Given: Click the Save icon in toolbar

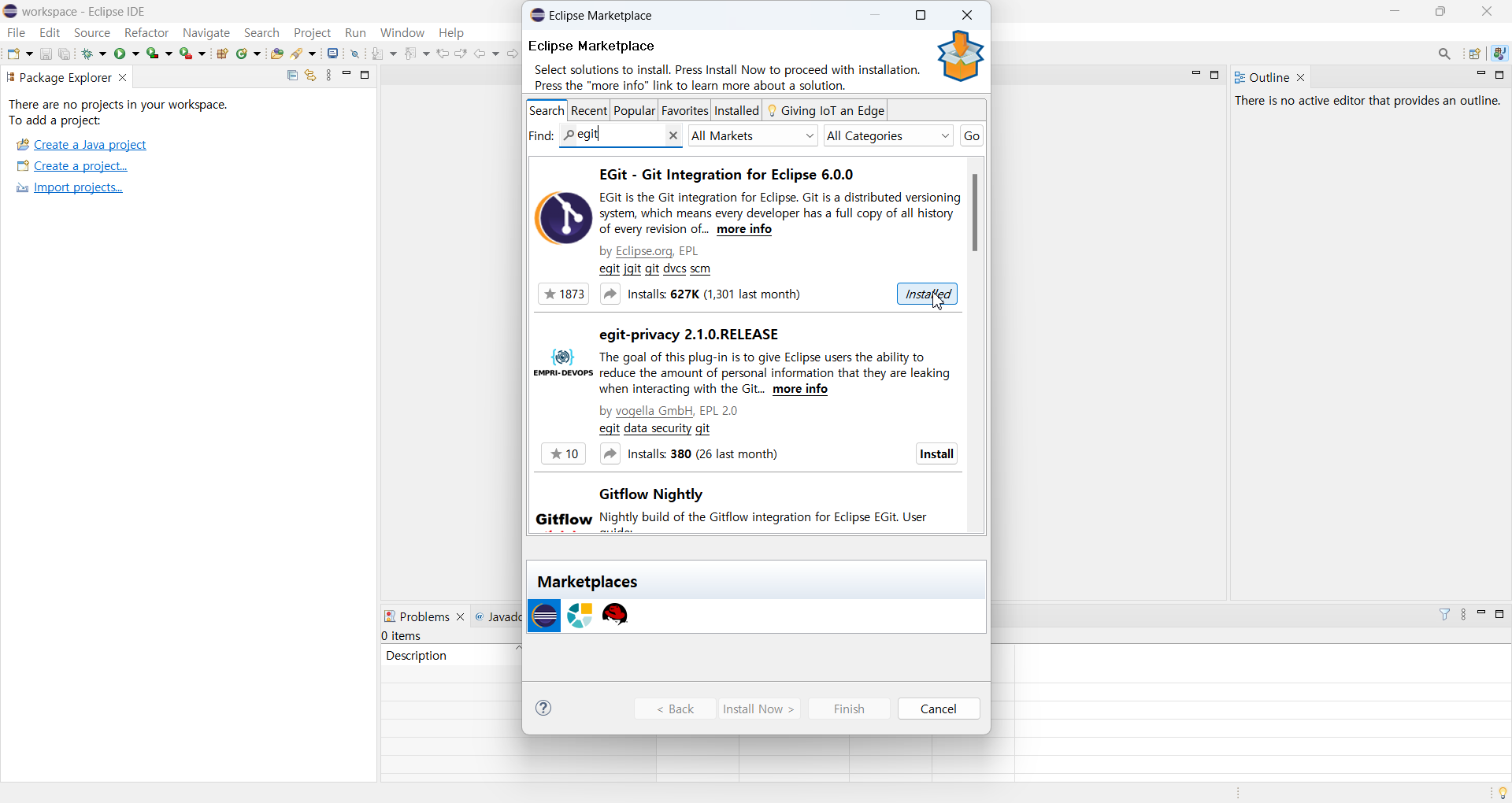Looking at the screenshot, I should 46,54.
